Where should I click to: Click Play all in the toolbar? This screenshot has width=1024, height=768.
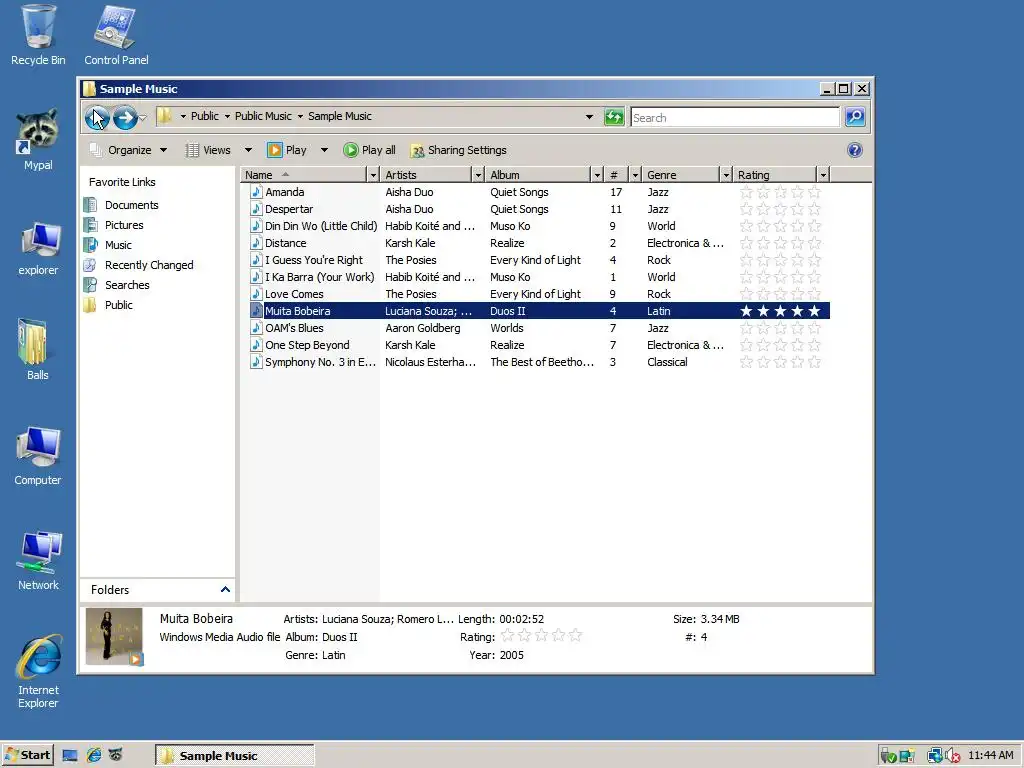pos(370,150)
